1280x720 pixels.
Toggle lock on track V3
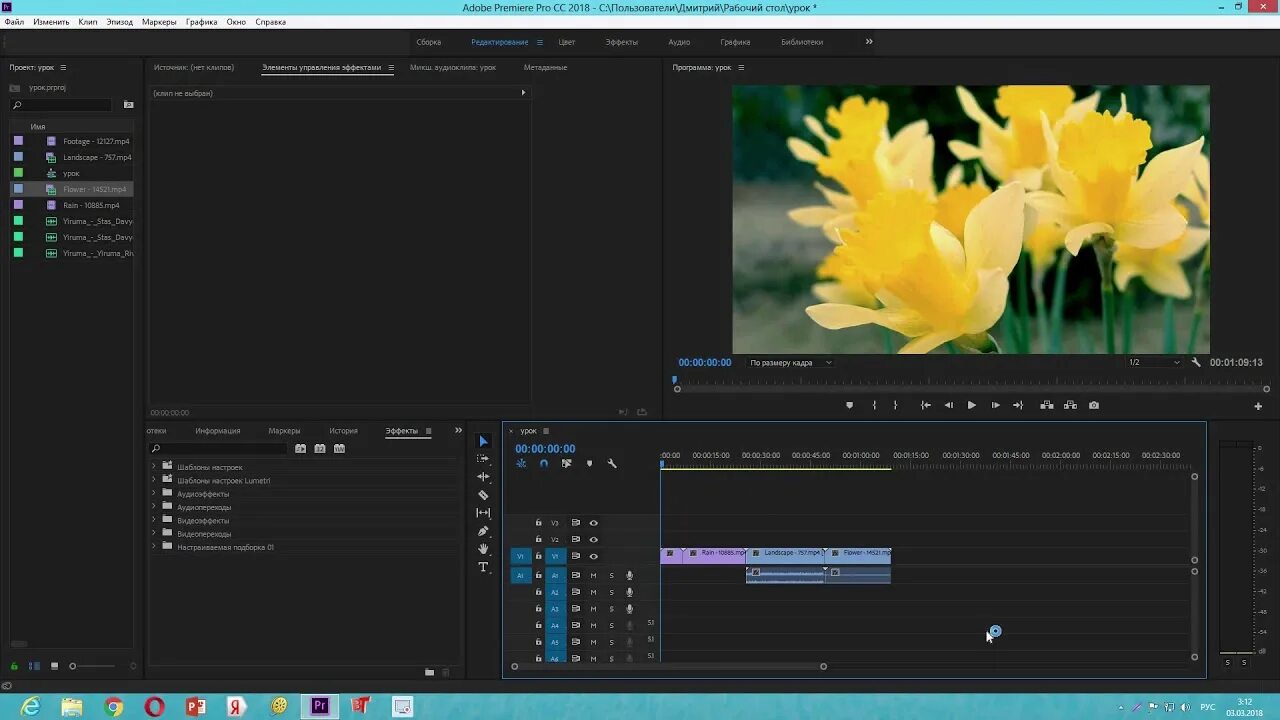538,523
